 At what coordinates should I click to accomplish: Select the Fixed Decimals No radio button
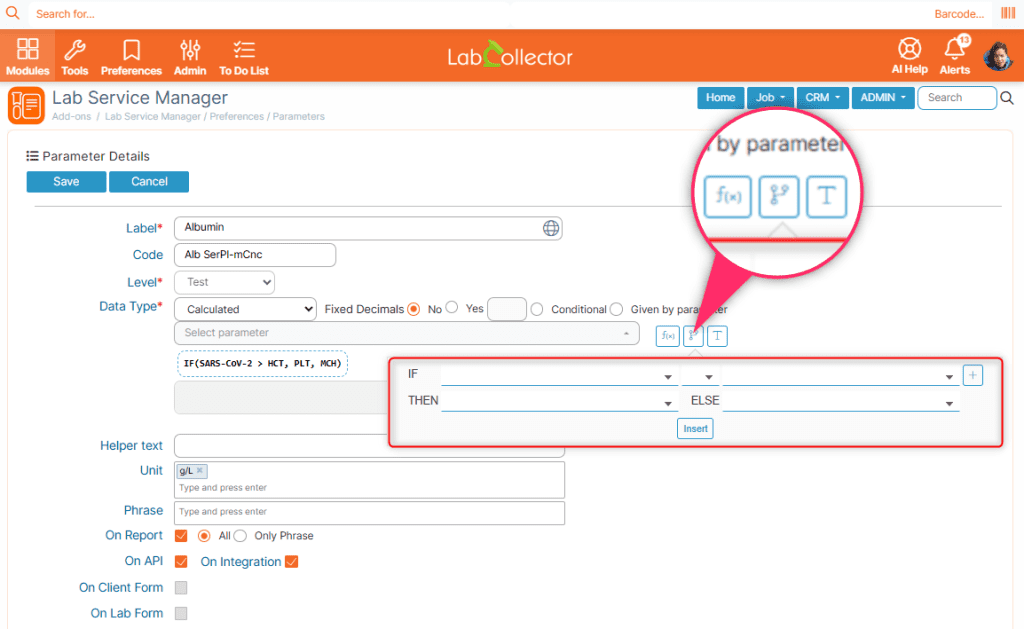(x=413, y=309)
